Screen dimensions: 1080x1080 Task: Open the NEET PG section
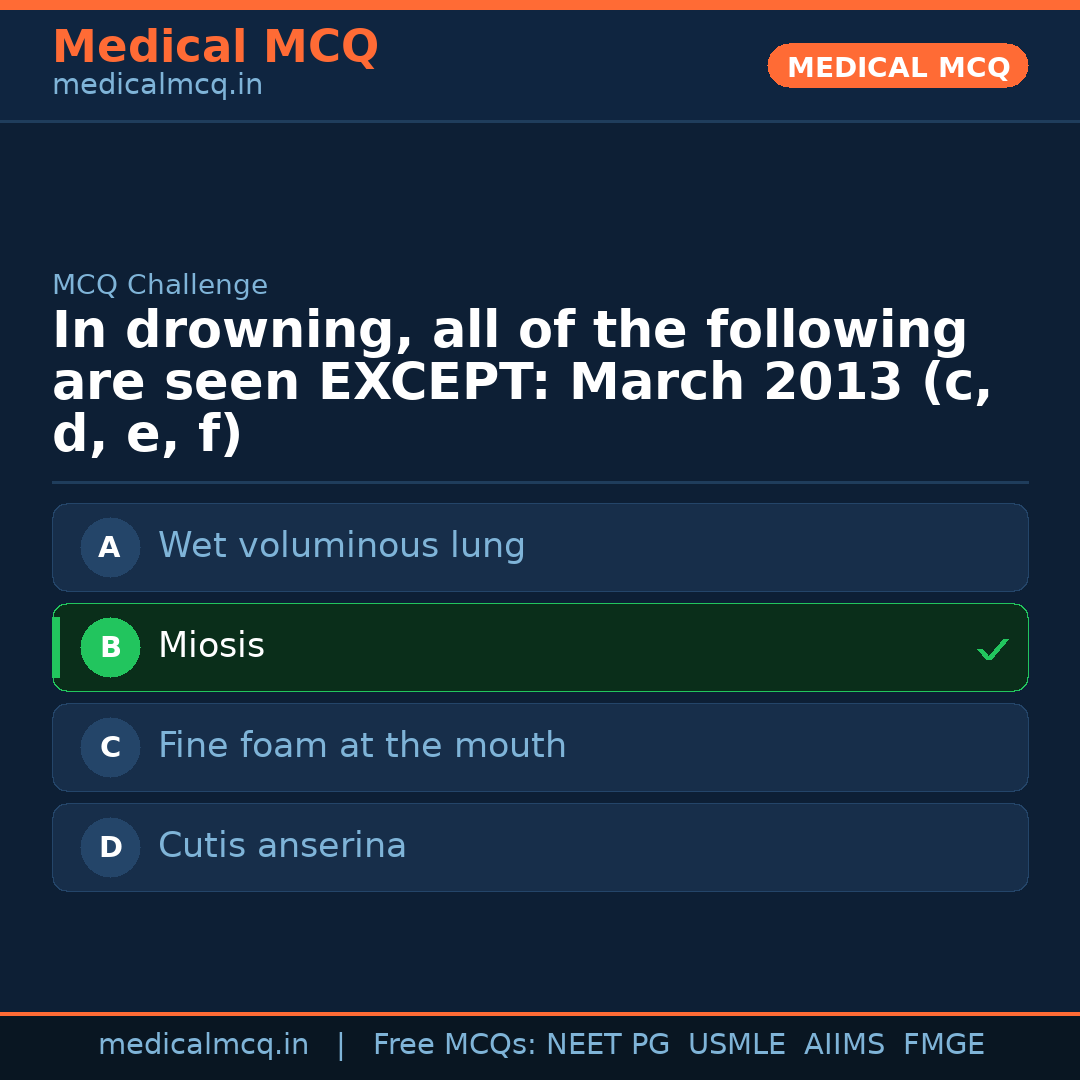(607, 1043)
